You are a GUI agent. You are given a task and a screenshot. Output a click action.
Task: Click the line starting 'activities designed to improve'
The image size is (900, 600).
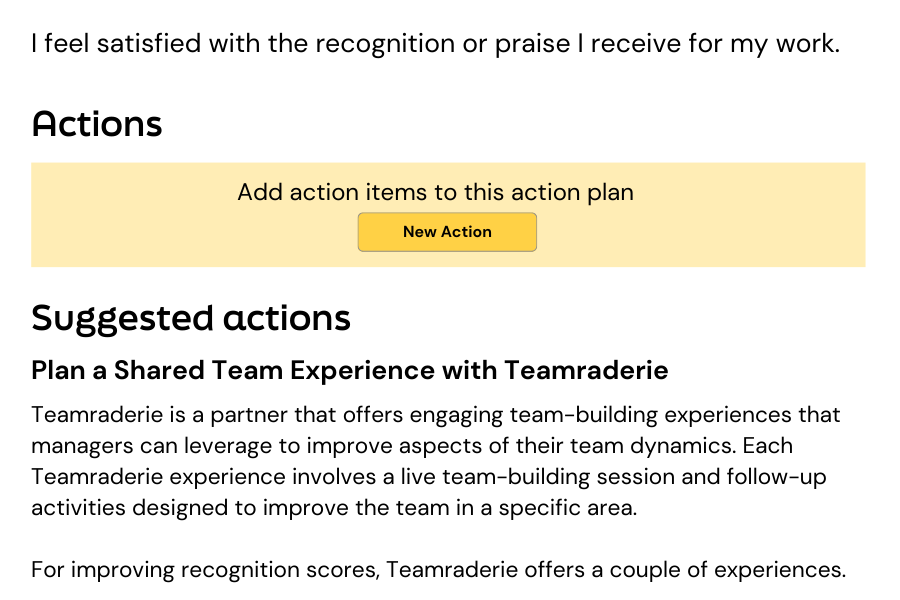(x=333, y=508)
